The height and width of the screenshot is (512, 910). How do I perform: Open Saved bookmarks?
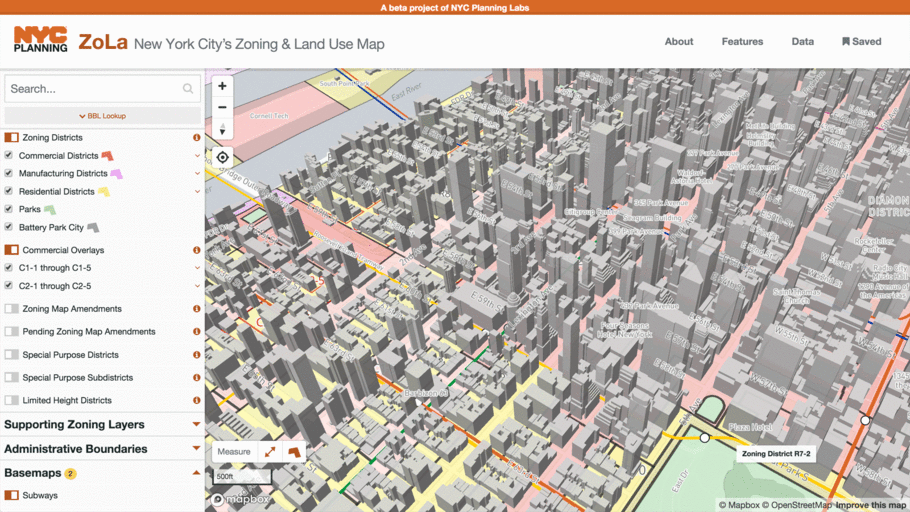point(862,41)
